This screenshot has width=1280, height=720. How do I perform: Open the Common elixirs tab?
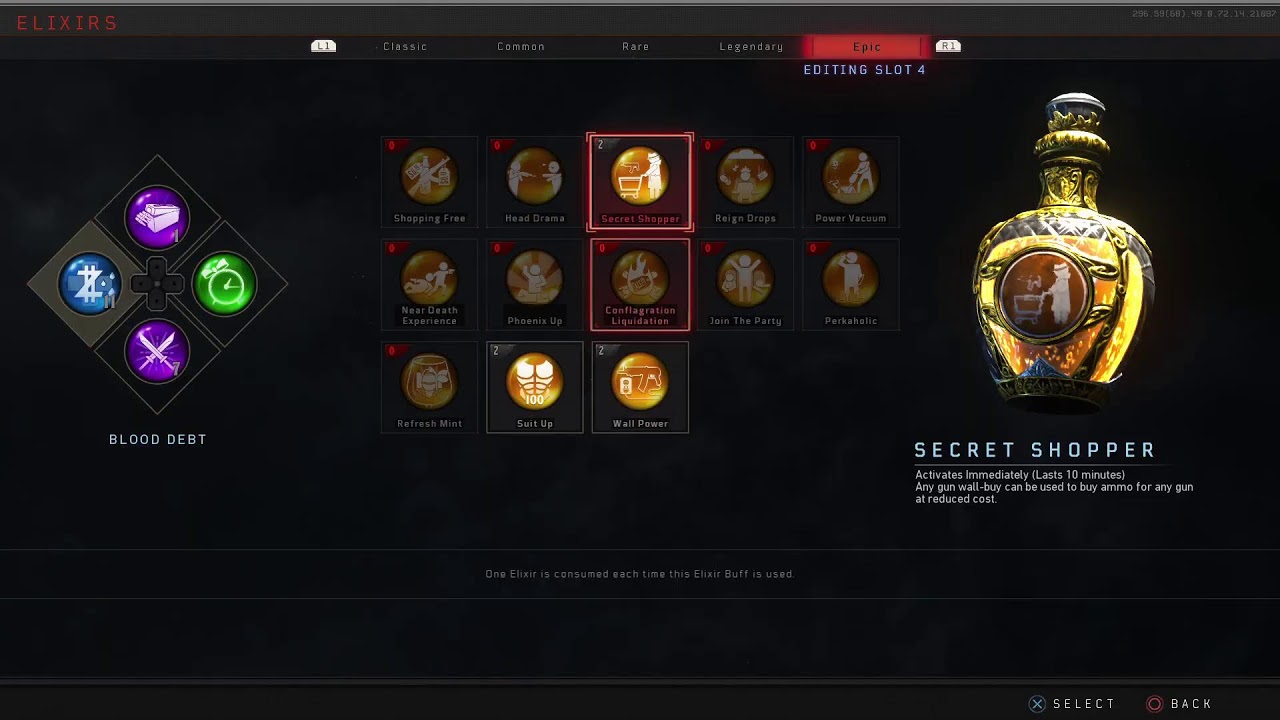[x=521, y=47]
